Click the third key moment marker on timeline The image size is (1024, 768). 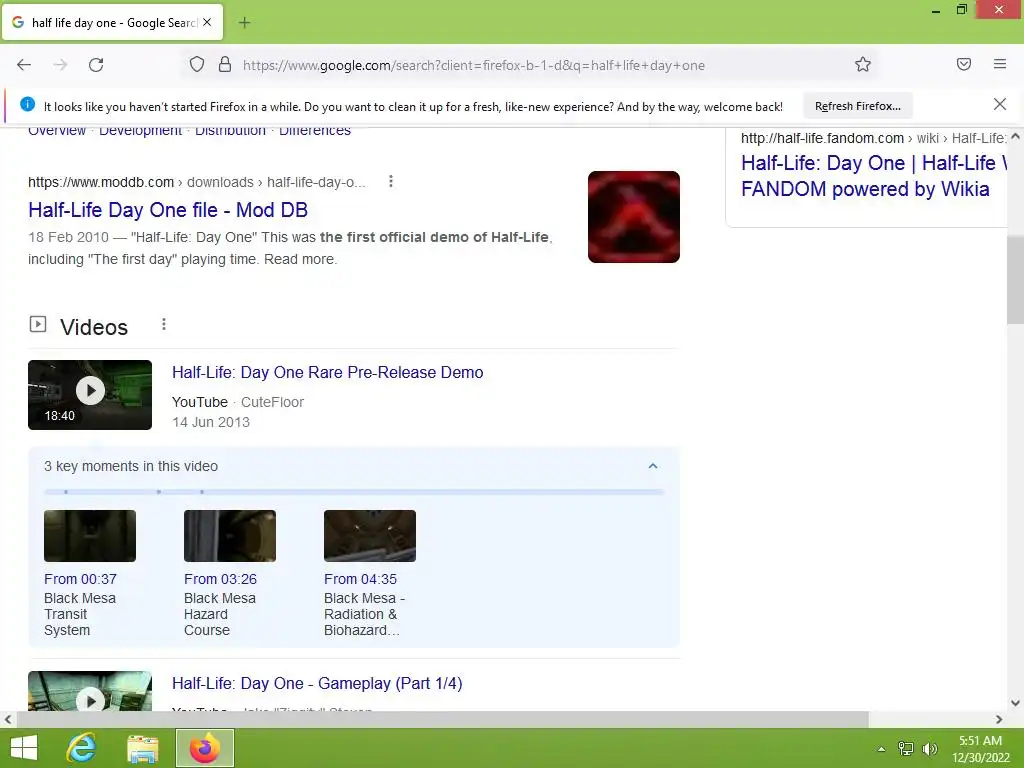pos(202,492)
